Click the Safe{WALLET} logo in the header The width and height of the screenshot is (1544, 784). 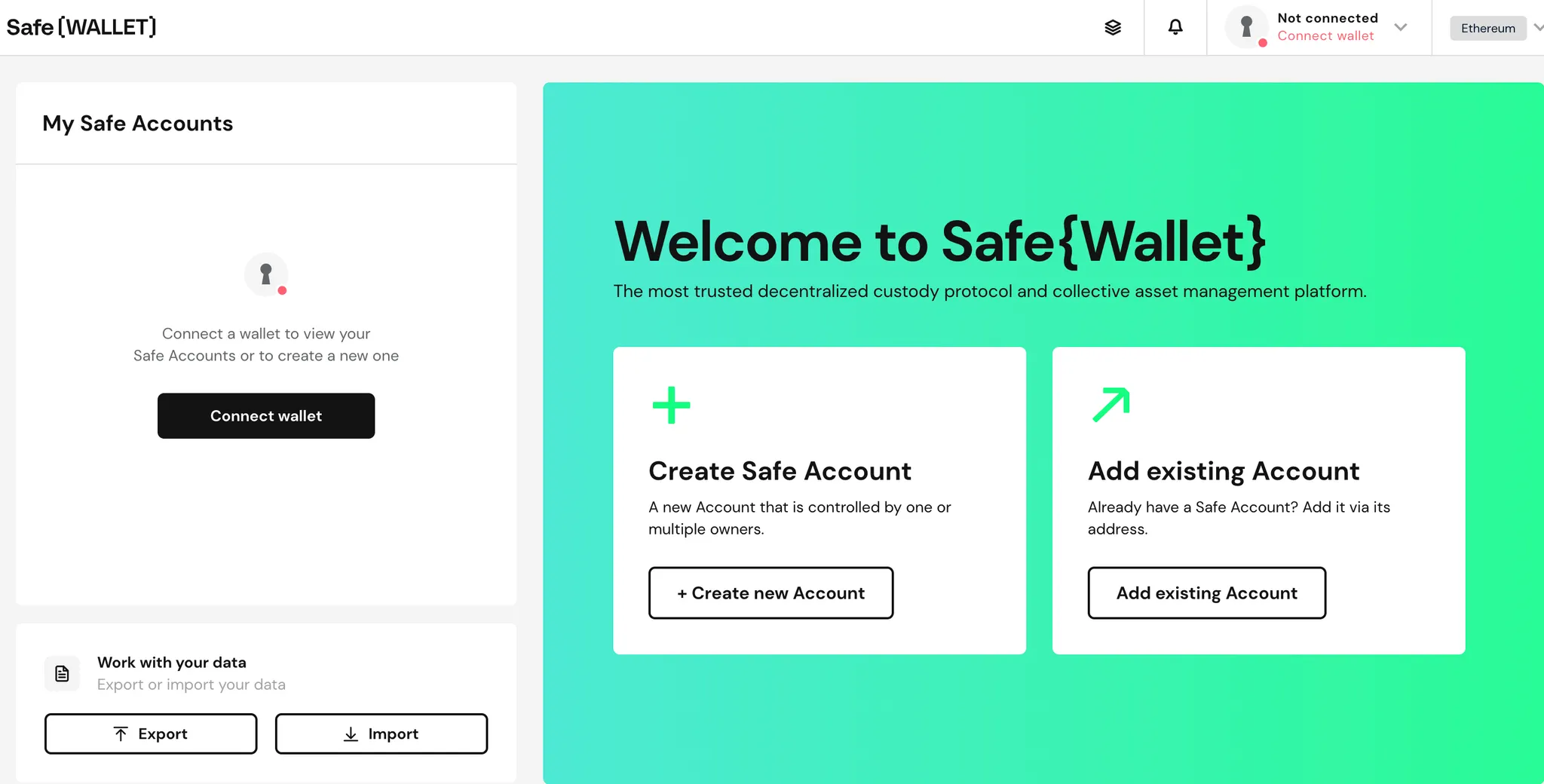81,27
